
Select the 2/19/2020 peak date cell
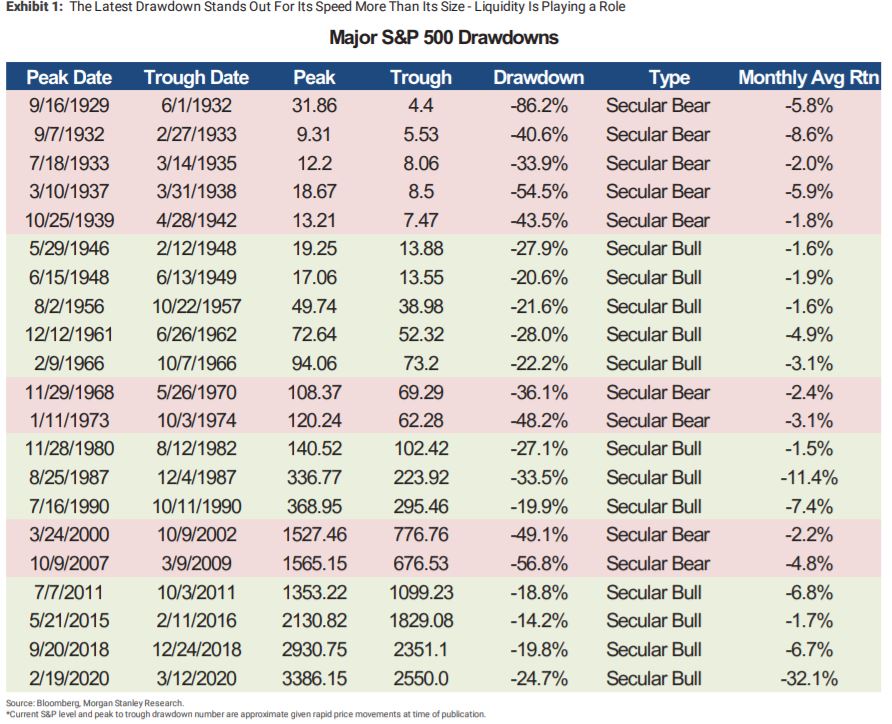point(69,679)
